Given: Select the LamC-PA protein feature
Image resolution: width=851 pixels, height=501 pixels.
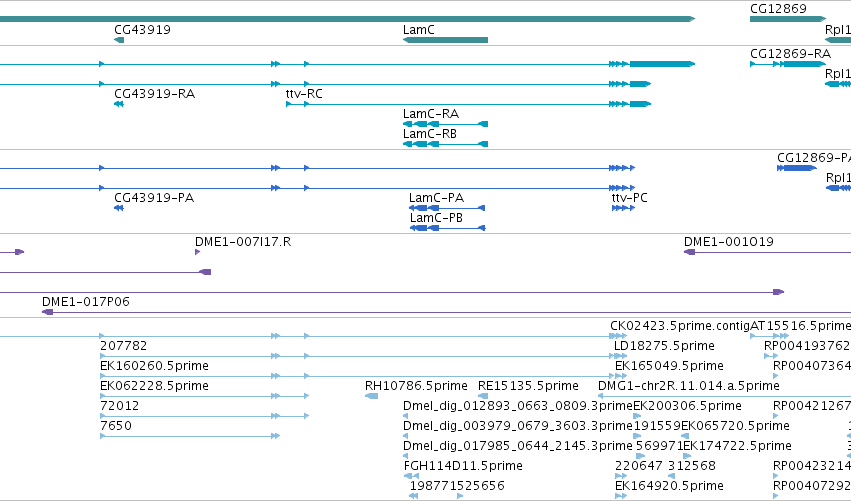Looking at the screenshot, I should click(447, 208).
